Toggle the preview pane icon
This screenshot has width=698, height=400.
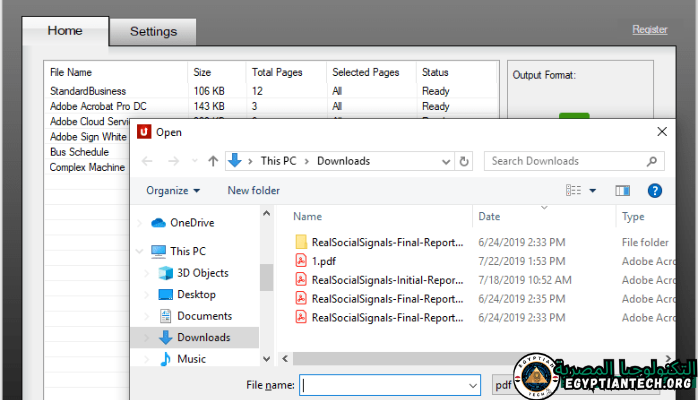[x=622, y=190]
